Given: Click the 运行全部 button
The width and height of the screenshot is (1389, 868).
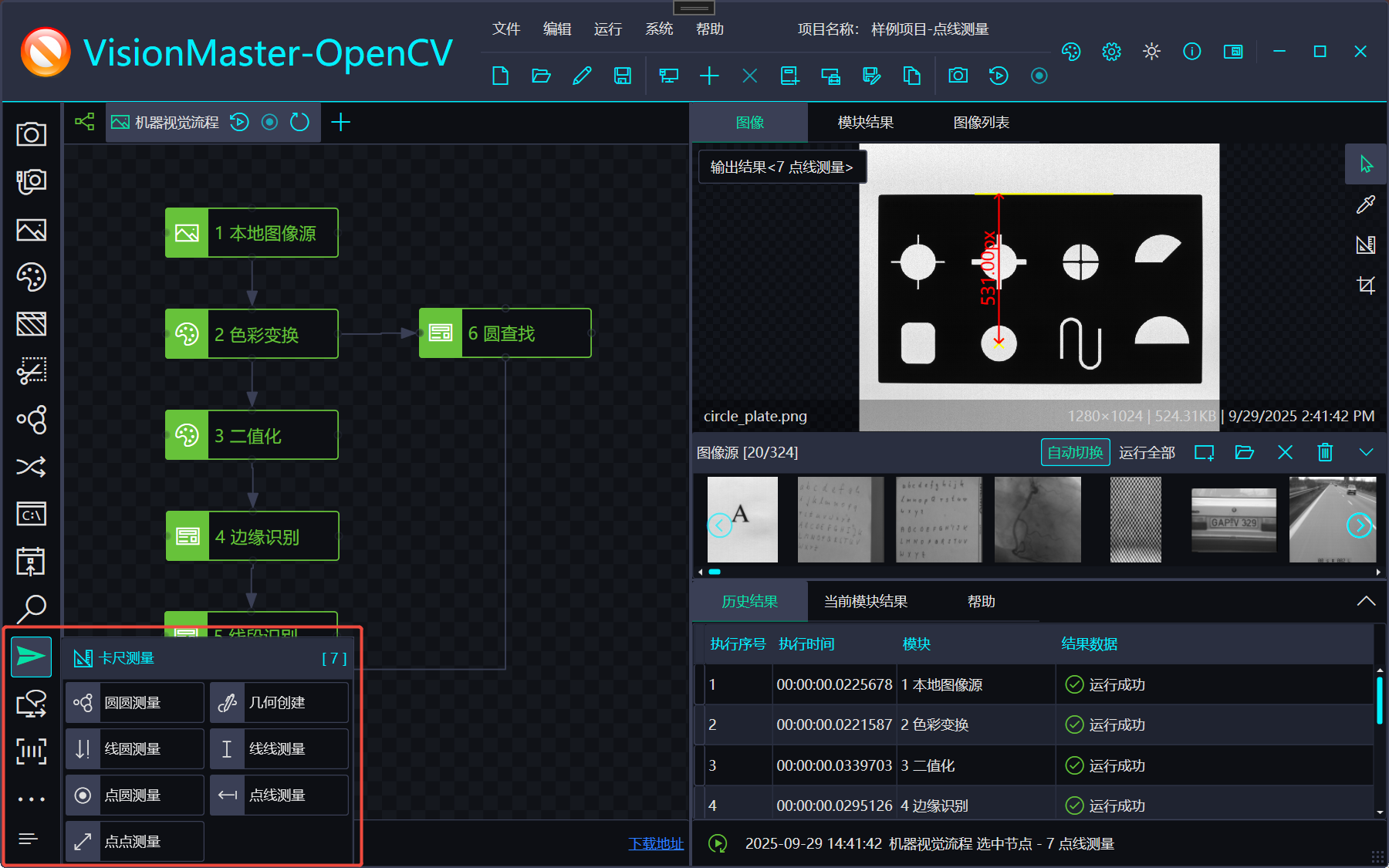Looking at the screenshot, I should [x=1147, y=453].
